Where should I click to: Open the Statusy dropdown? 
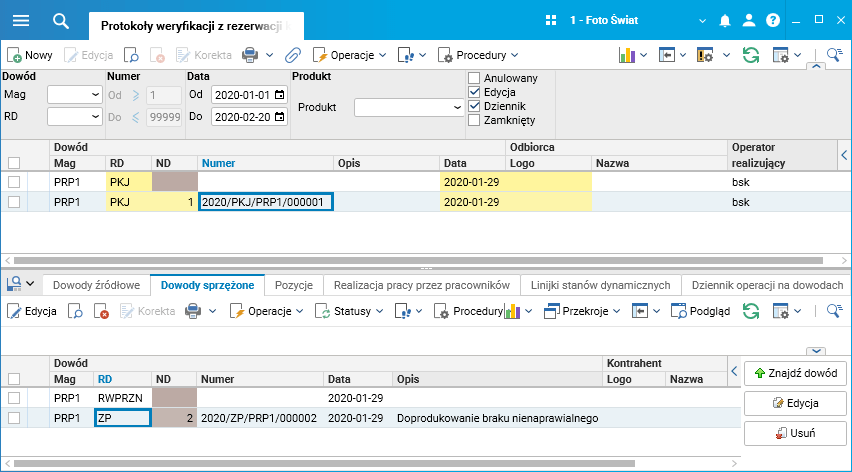349,311
